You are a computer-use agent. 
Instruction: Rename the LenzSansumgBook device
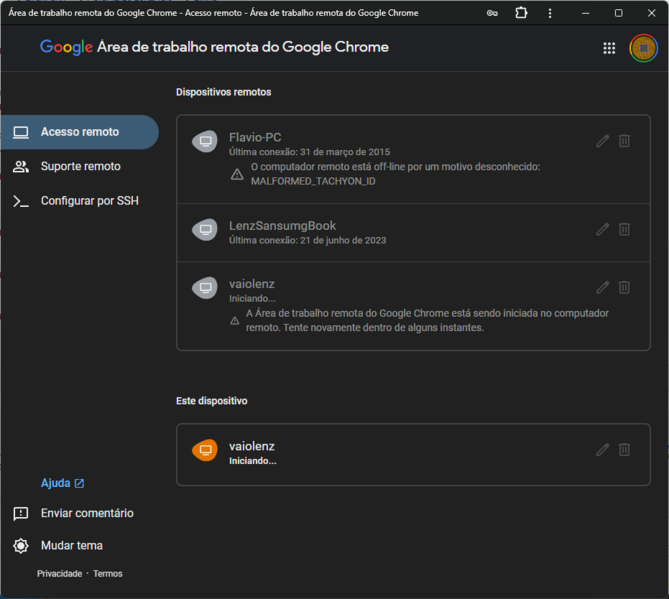(x=602, y=229)
